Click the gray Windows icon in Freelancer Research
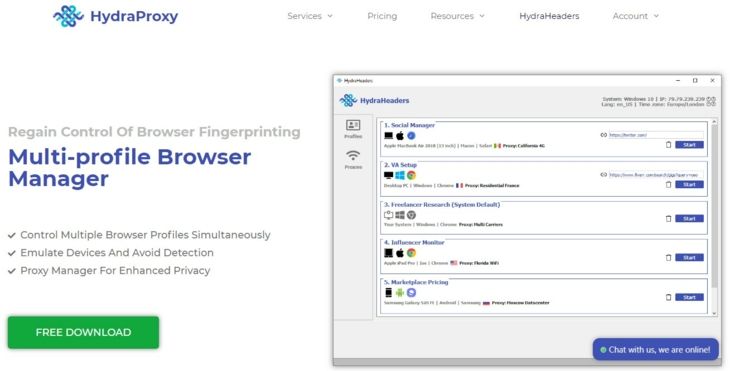Image resolution: width=730 pixels, height=371 pixels. point(400,215)
